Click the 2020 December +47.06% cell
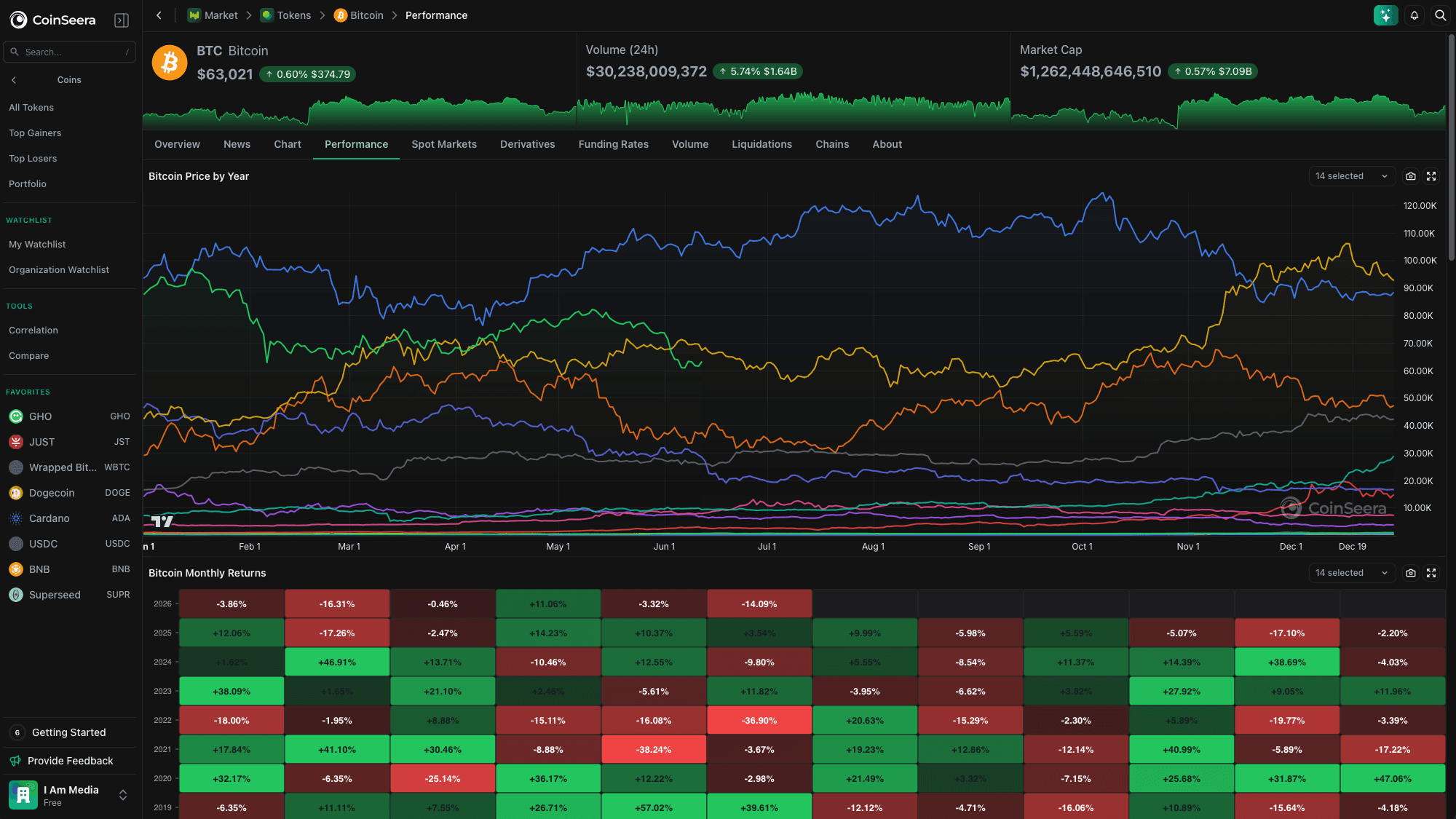 click(1393, 778)
